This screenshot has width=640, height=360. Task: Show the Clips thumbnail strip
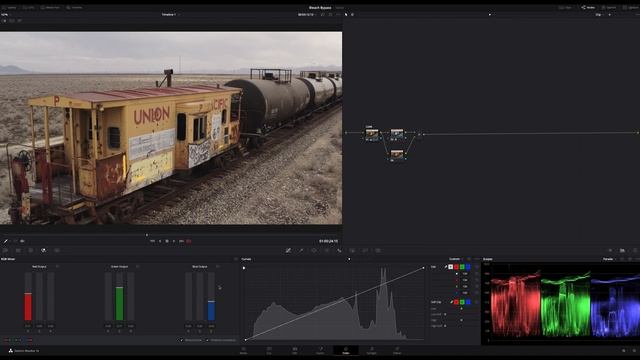(565, 7)
